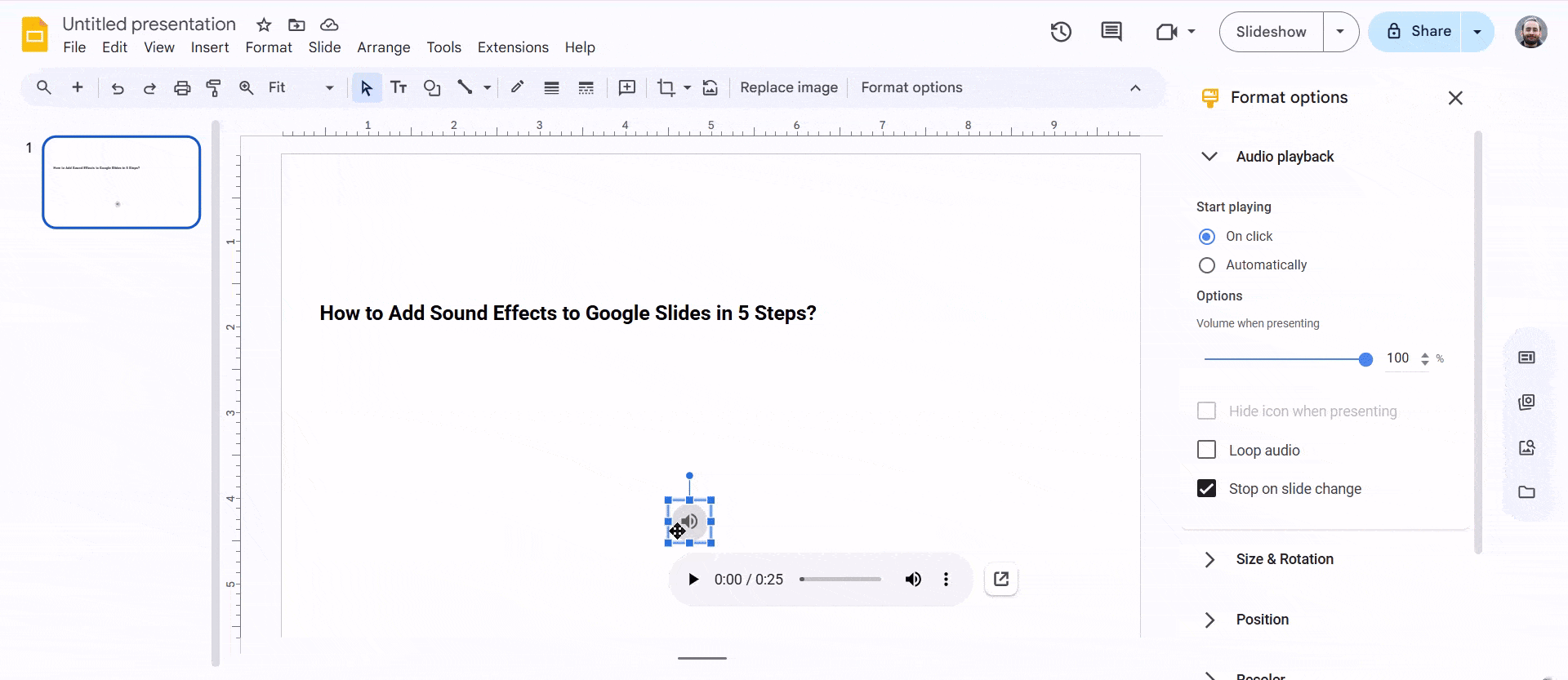Click the volume when presenting slider handle
The image size is (1568, 680).
point(1365,359)
